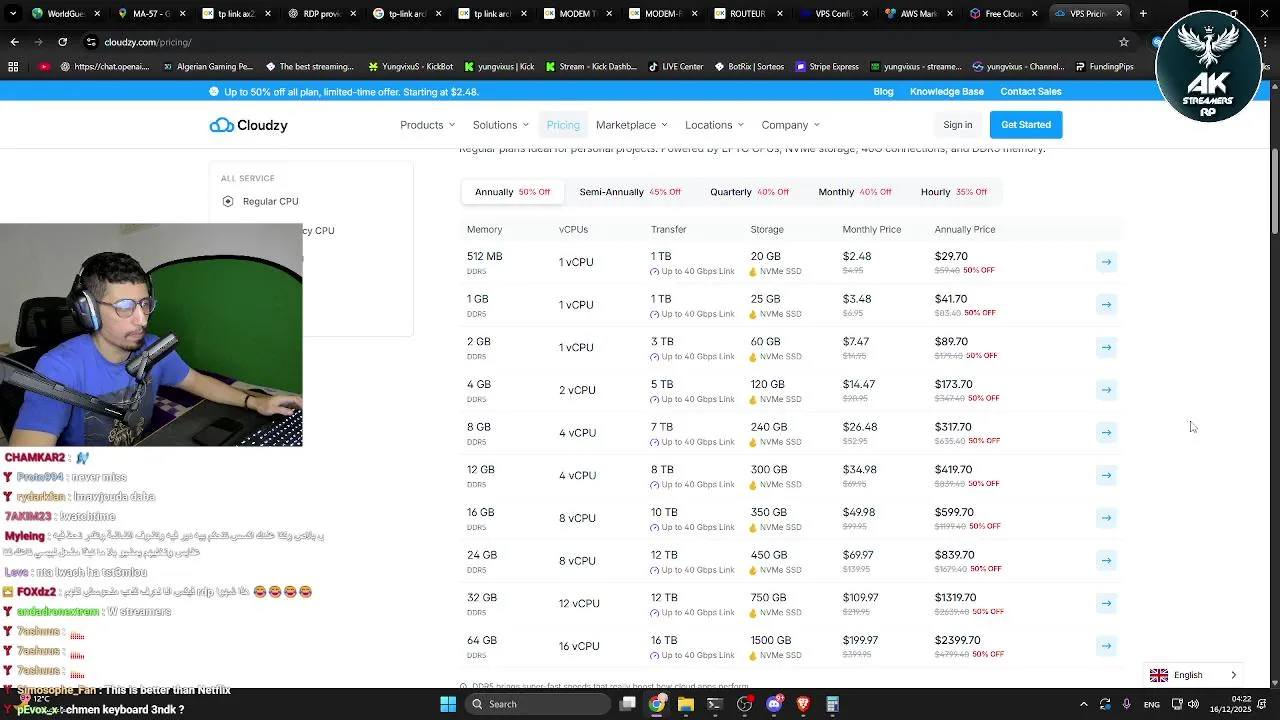This screenshot has width=1280, height=720.
Task: Bookmark this page with the star icon
Action: pyautogui.click(x=1124, y=42)
